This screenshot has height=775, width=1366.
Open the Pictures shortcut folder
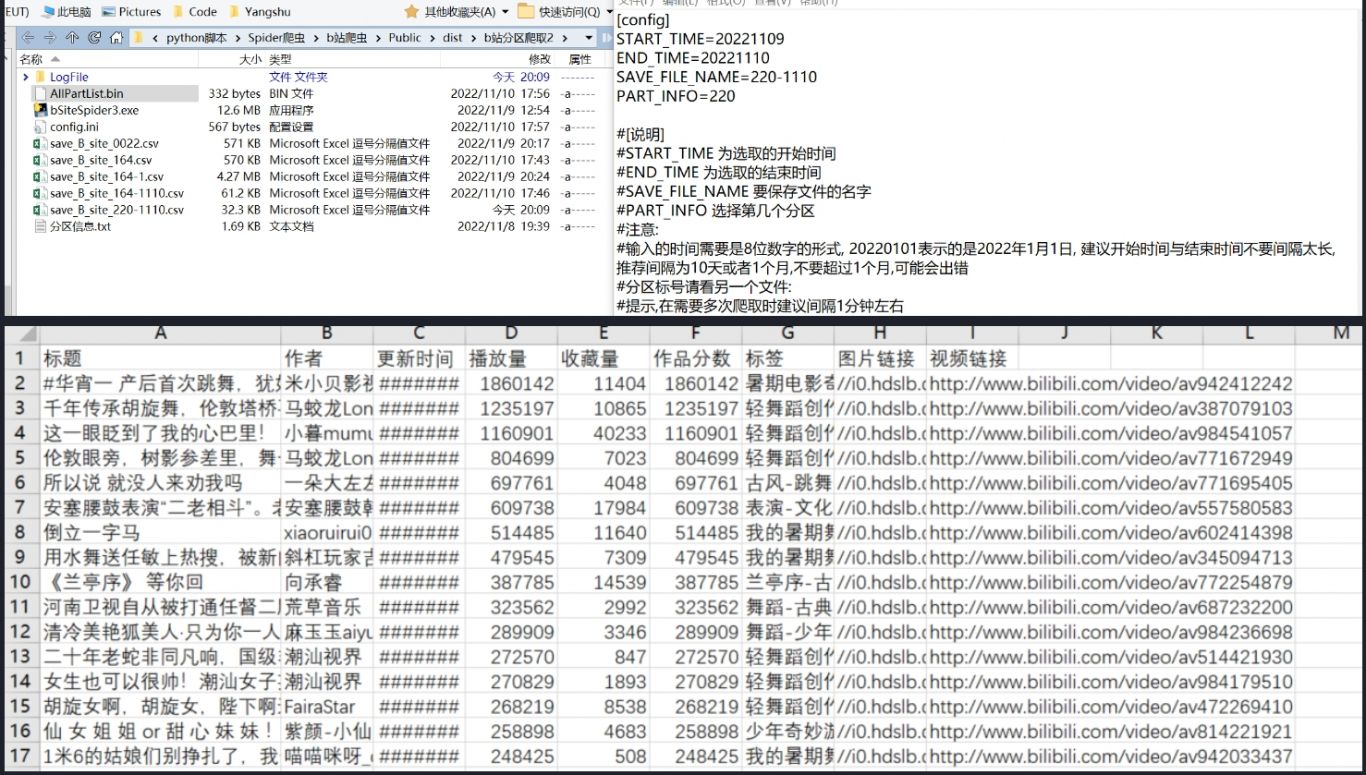tap(130, 12)
